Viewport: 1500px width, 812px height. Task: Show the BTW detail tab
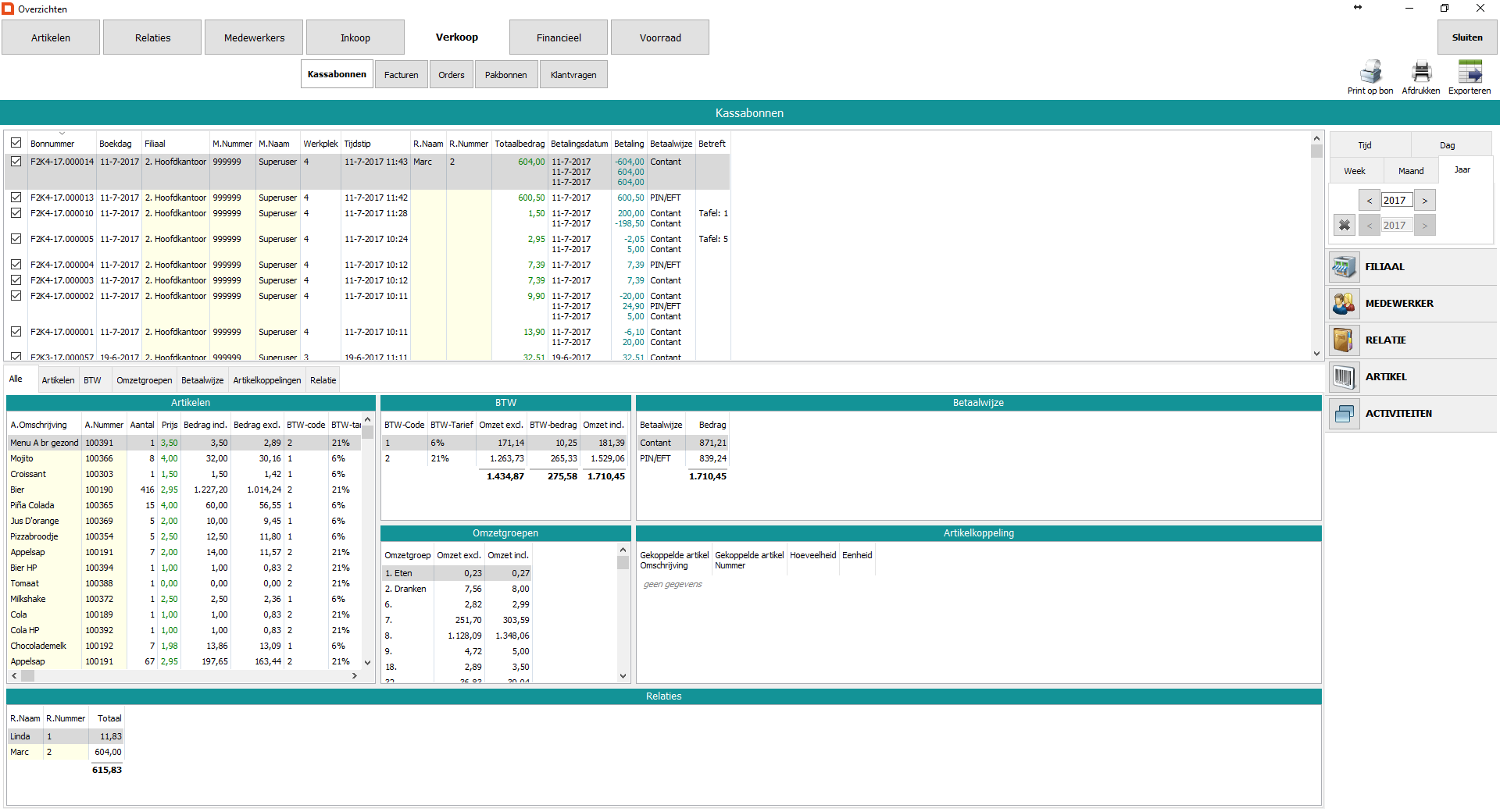93,380
